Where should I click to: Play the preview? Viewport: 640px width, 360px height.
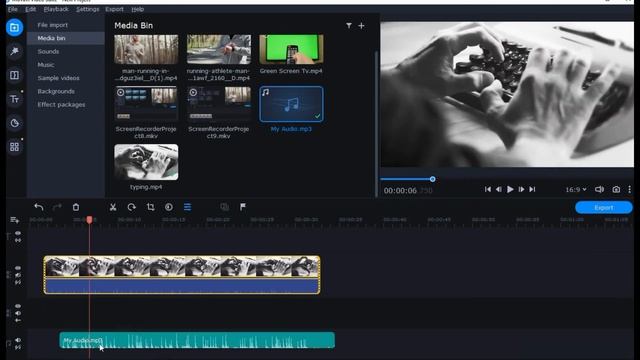pos(510,189)
